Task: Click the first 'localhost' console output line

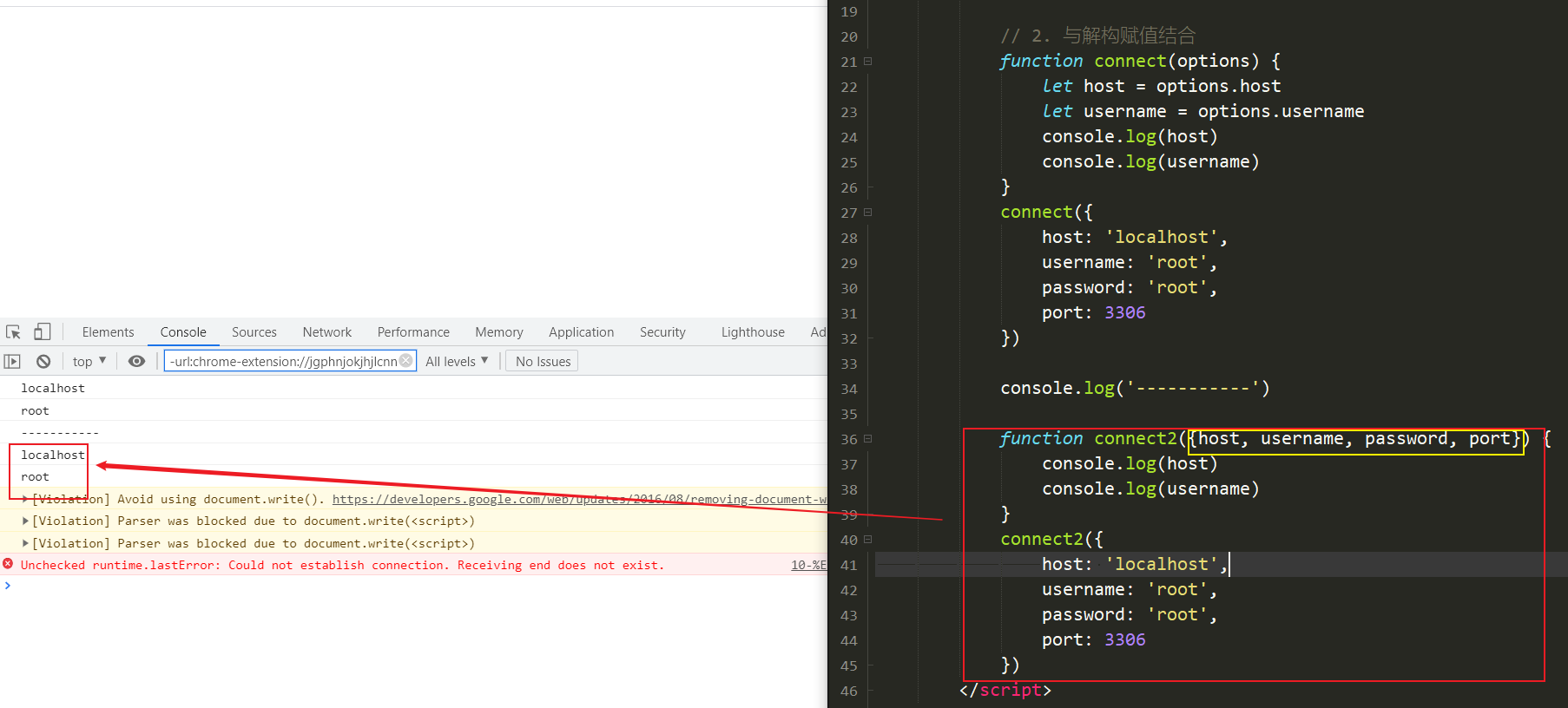Action: [x=53, y=388]
